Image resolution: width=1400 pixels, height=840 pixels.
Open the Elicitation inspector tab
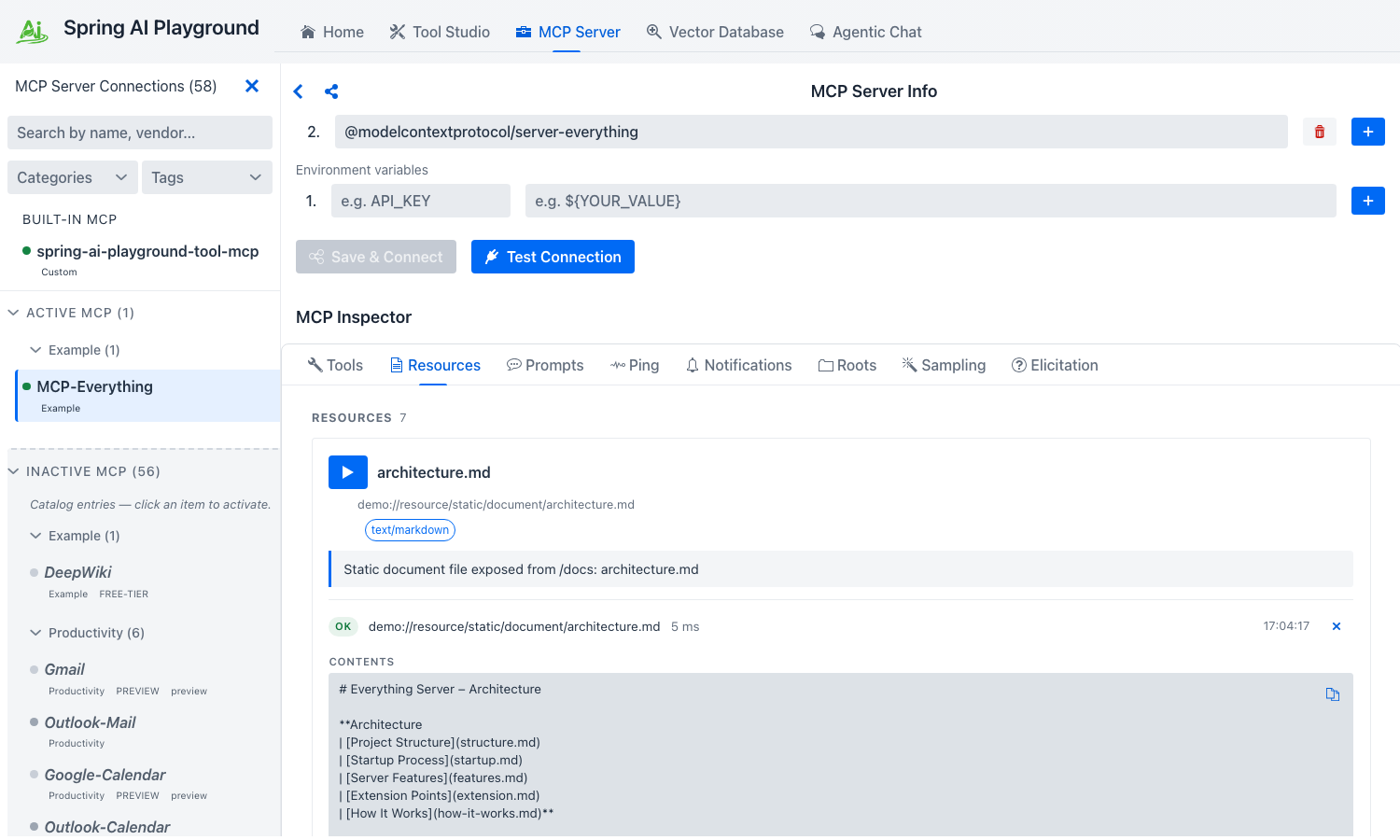click(1055, 365)
